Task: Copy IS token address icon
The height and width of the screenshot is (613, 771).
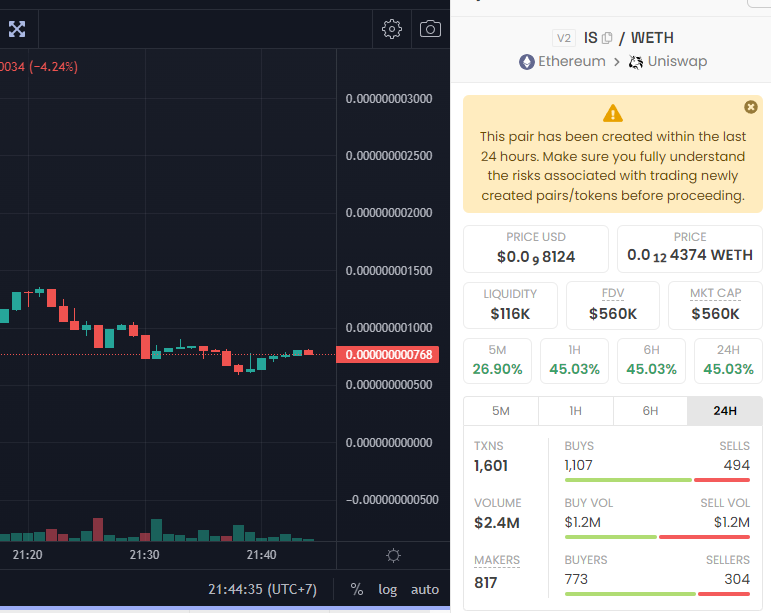Action: 607,38
